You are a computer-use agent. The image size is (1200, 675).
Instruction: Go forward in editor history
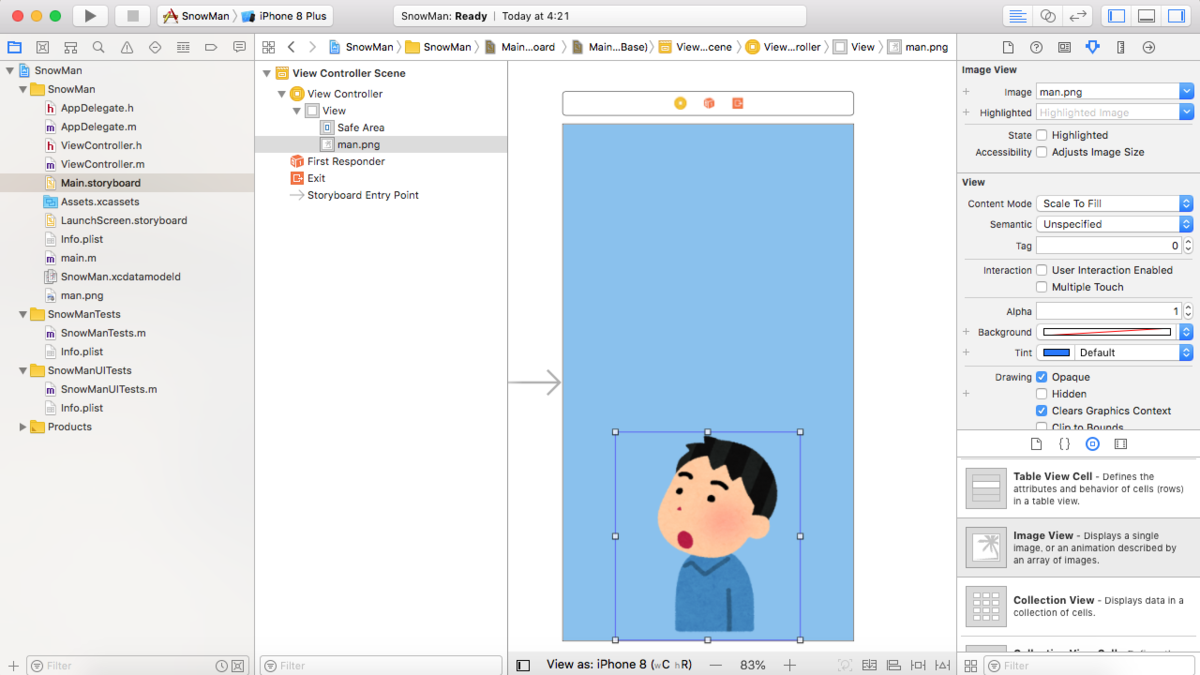[312, 47]
